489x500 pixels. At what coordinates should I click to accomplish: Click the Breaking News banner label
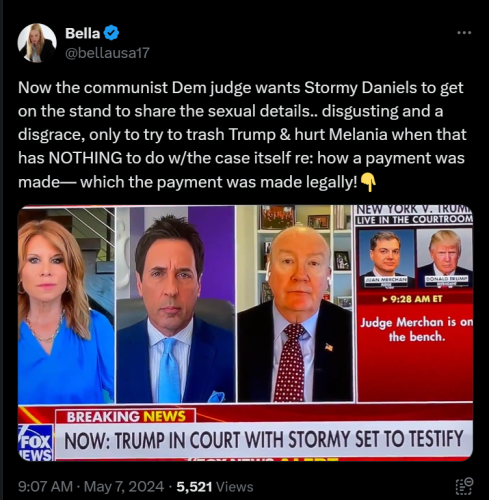126,416
